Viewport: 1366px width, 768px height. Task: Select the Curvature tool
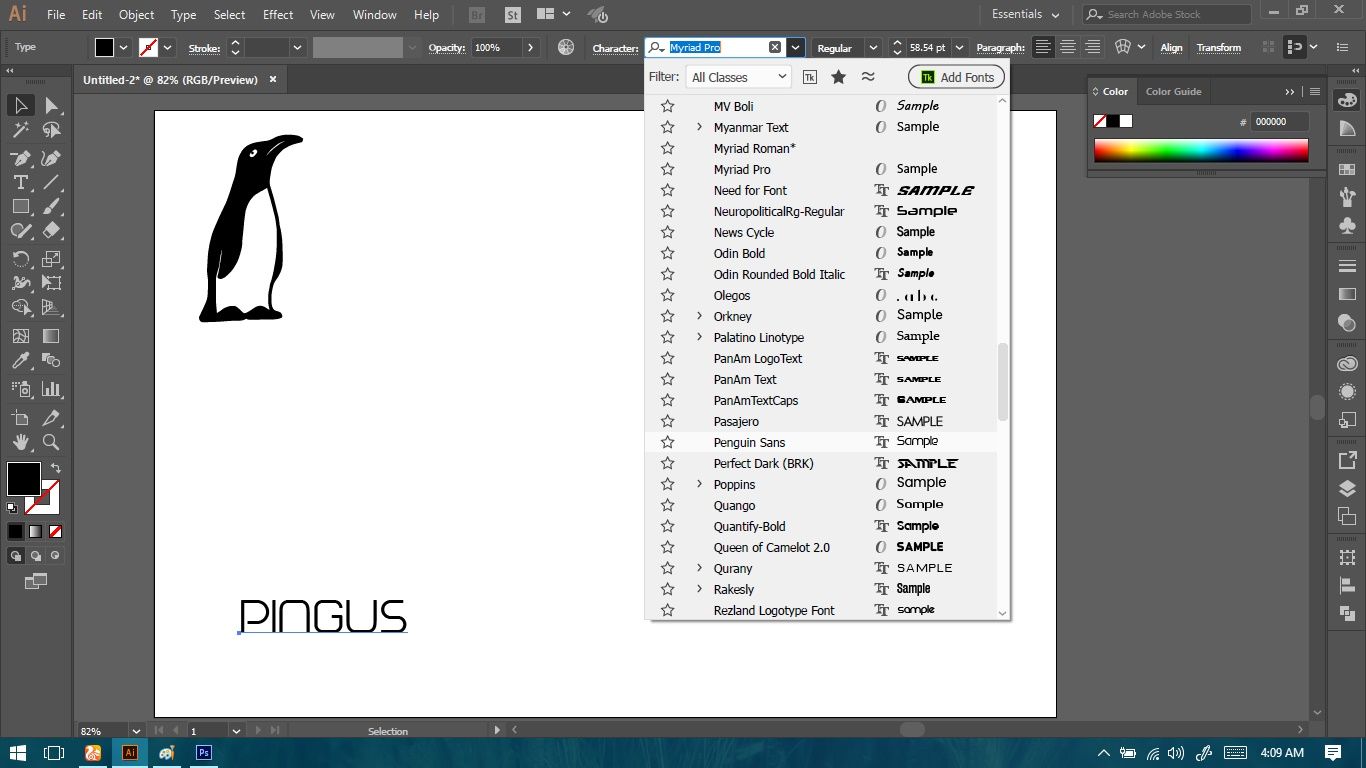(x=51, y=158)
